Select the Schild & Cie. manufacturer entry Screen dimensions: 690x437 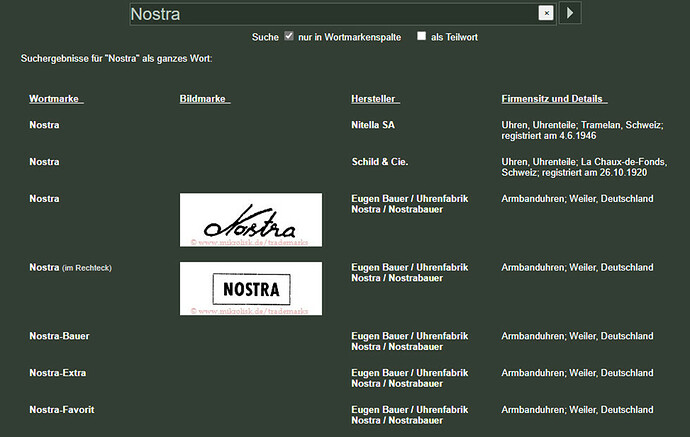point(379,162)
